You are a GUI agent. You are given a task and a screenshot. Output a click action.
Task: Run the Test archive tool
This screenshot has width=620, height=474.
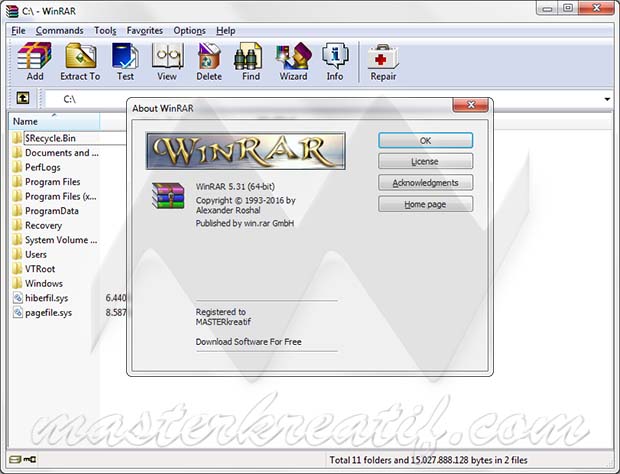pyautogui.click(x=125, y=61)
